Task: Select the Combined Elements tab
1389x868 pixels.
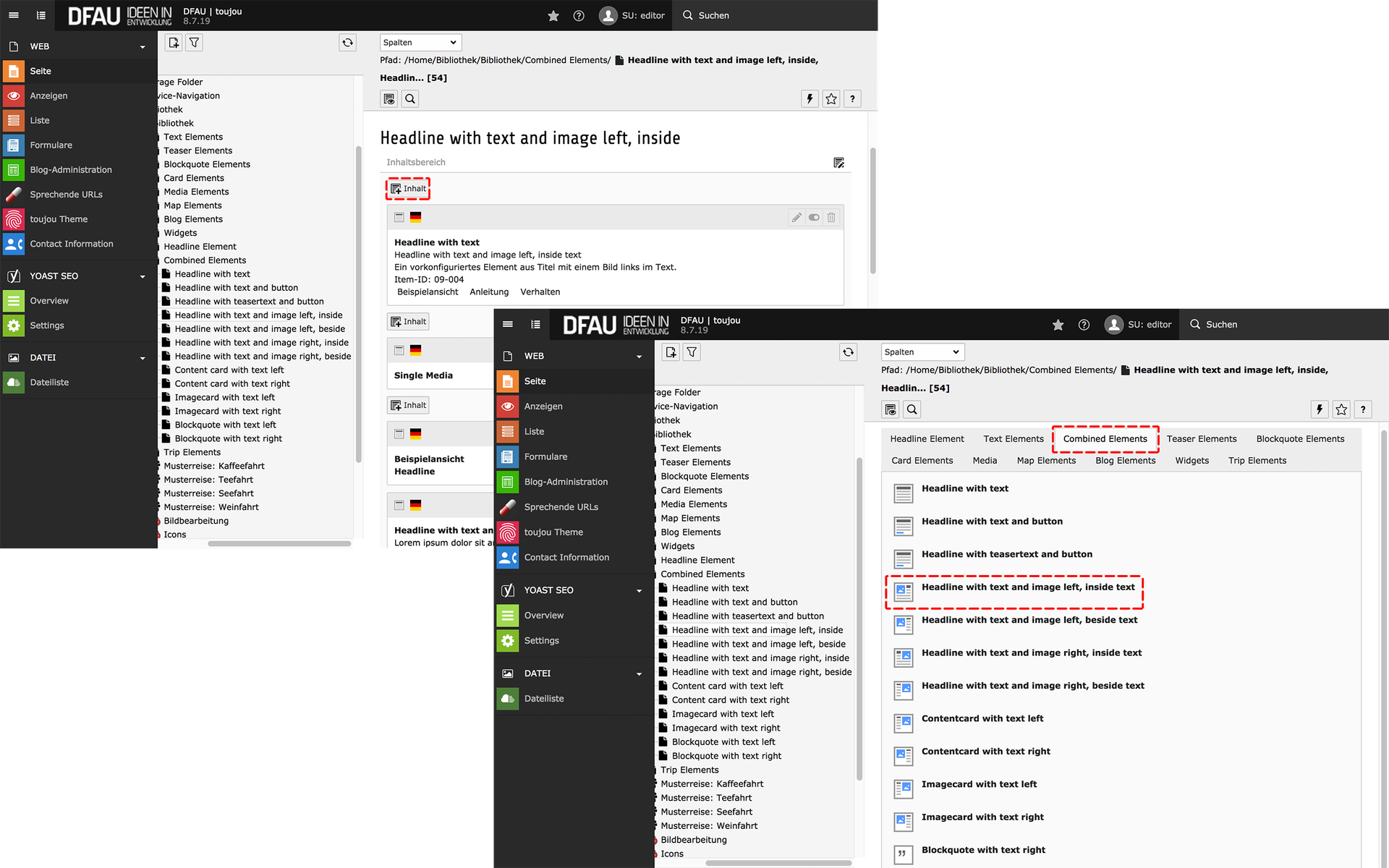Action: point(1105,439)
